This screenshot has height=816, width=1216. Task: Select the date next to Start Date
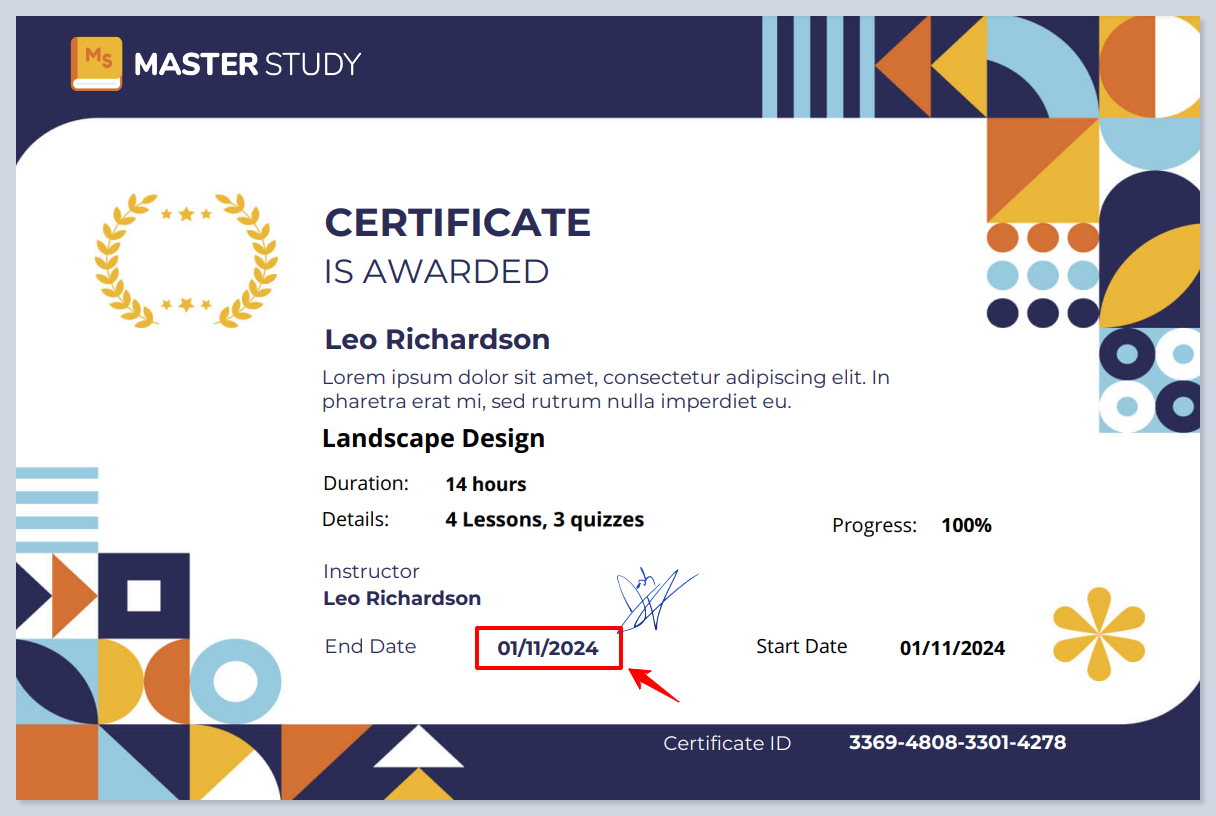pyautogui.click(x=952, y=648)
